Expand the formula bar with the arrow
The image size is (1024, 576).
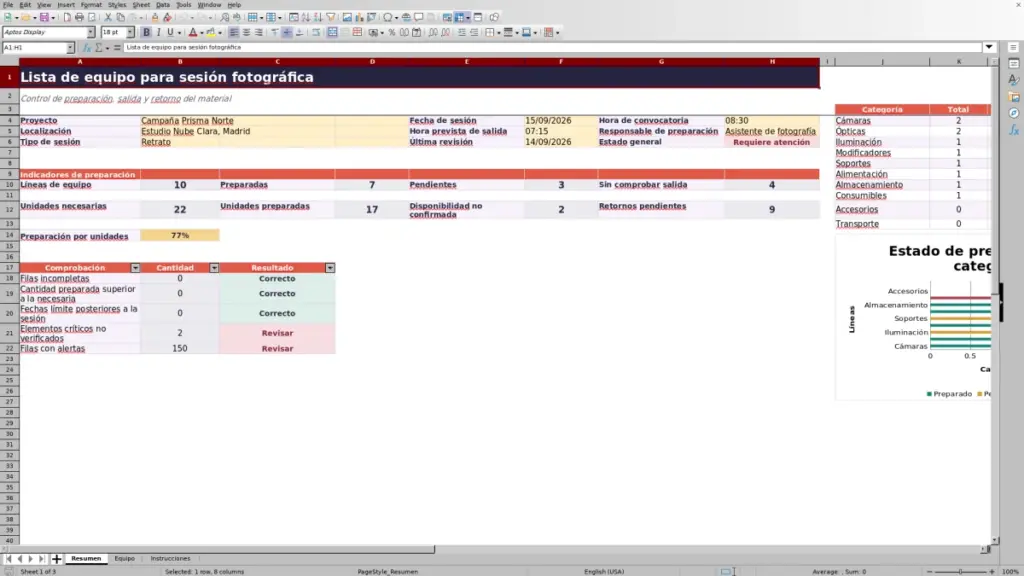(989, 48)
